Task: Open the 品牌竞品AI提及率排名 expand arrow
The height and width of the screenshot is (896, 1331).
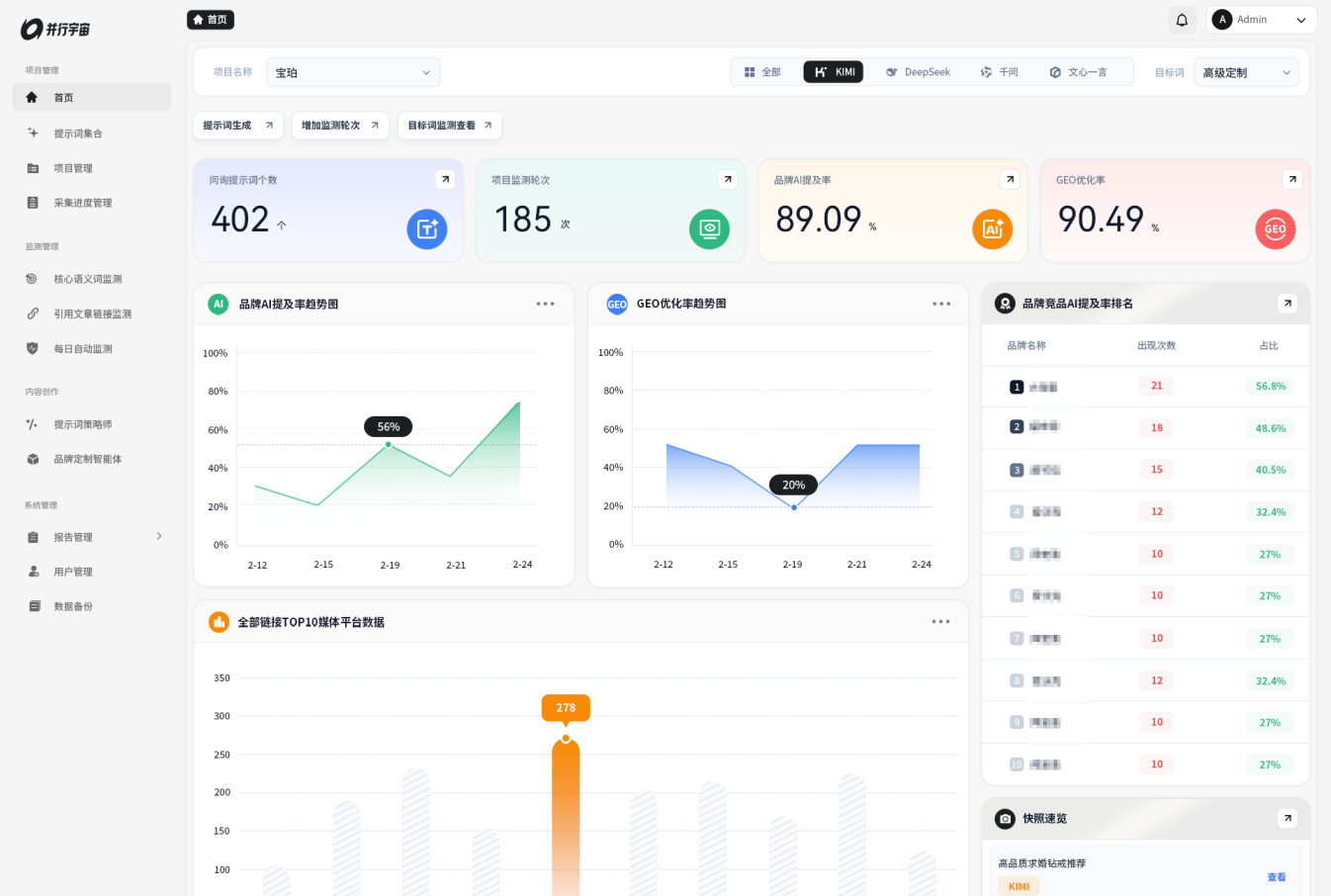Action: (x=1287, y=304)
